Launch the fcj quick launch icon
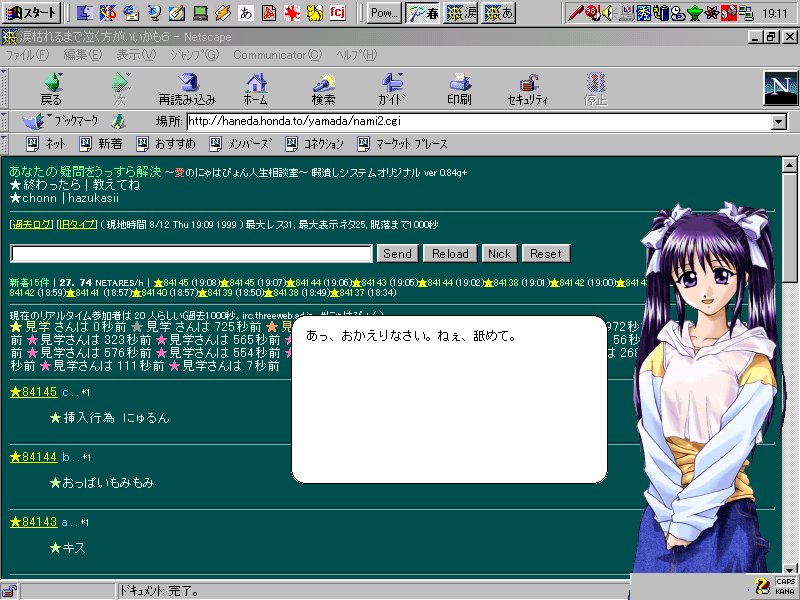The image size is (800, 600). point(337,12)
